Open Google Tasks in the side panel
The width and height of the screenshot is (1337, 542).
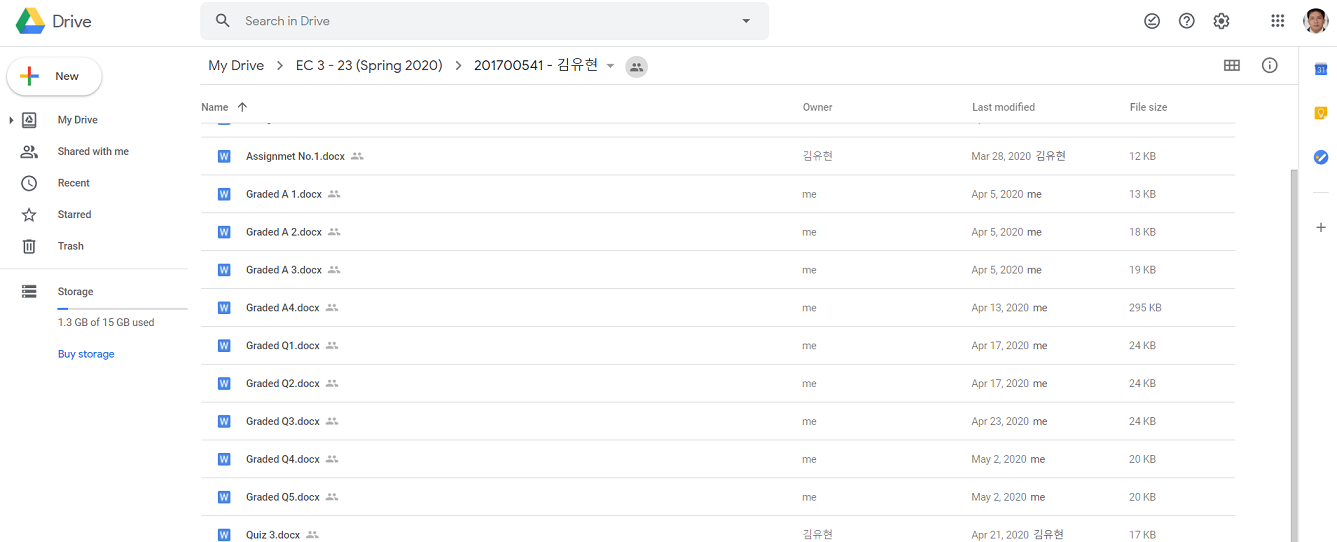pyautogui.click(x=1320, y=157)
